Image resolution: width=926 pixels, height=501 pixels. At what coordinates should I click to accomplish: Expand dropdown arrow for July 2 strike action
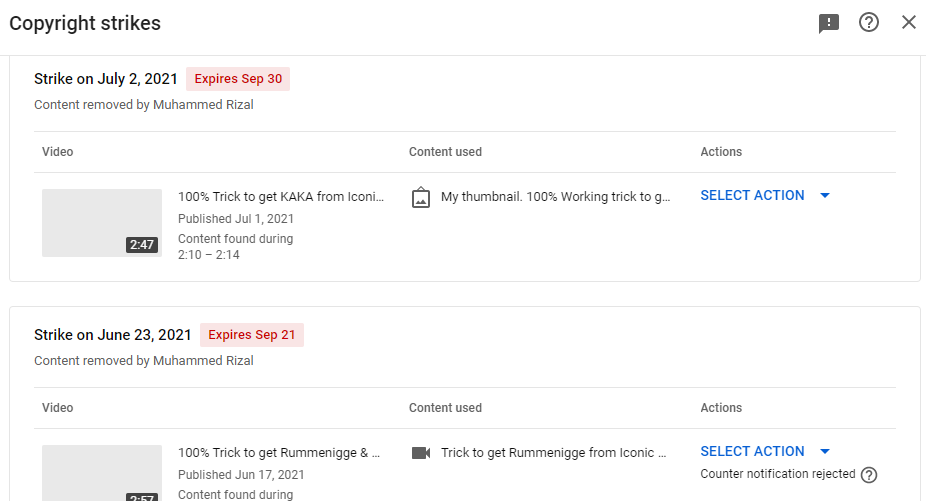(x=825, y=196)
